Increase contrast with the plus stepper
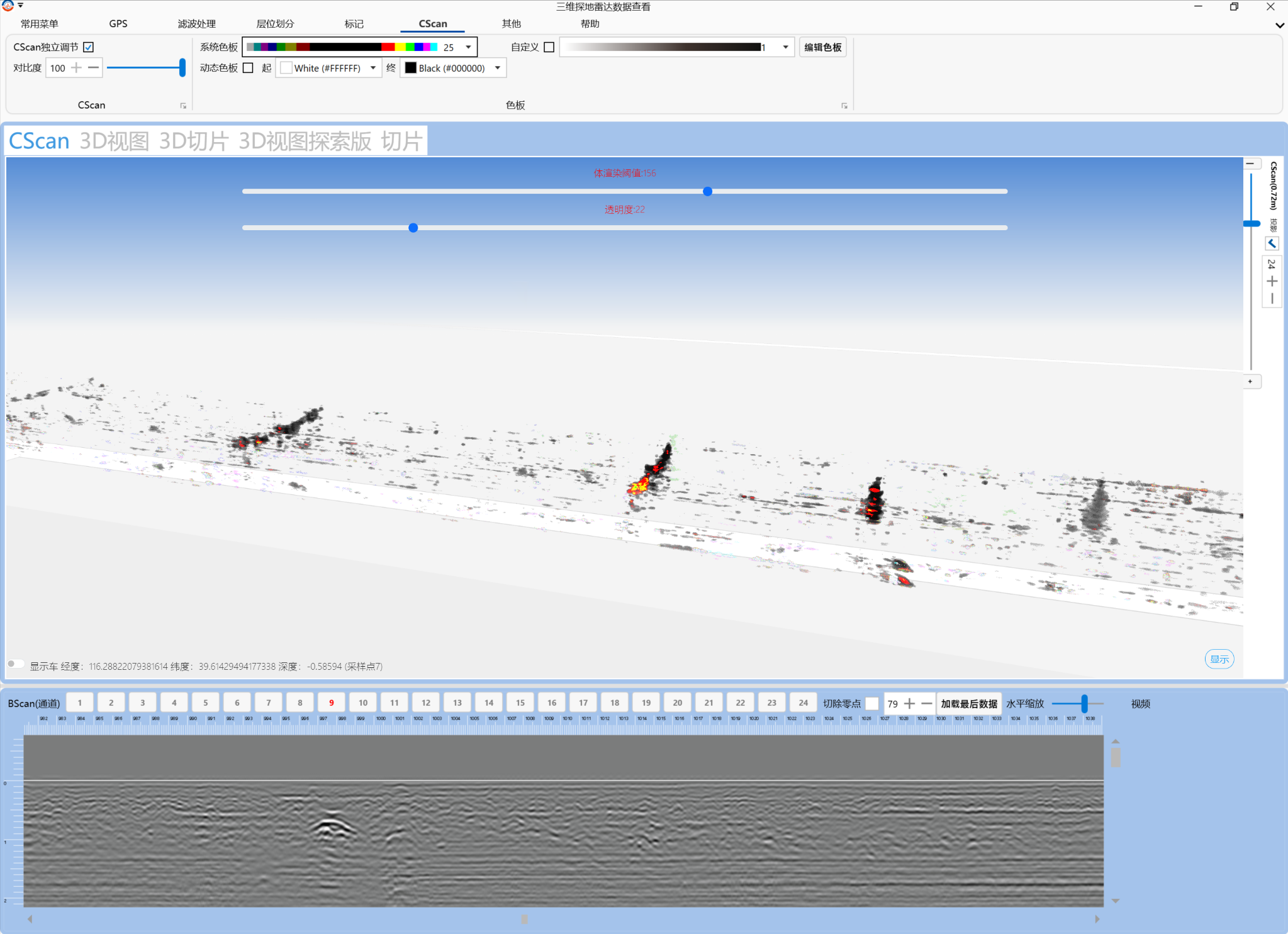This screenshot has height=934, width=1288. point(76,68)
